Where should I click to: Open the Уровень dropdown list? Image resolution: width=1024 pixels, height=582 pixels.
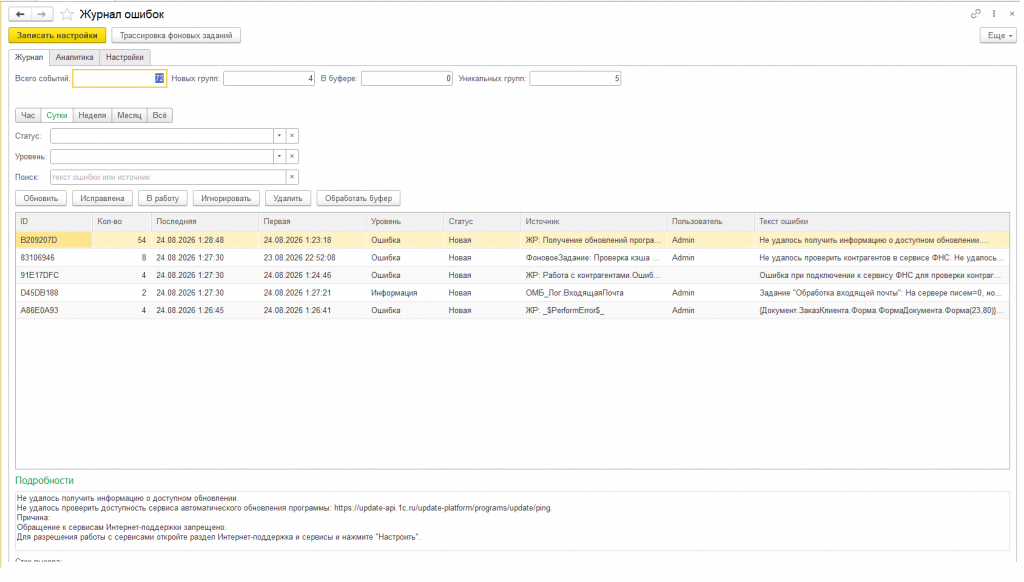(x=279, y=157)
